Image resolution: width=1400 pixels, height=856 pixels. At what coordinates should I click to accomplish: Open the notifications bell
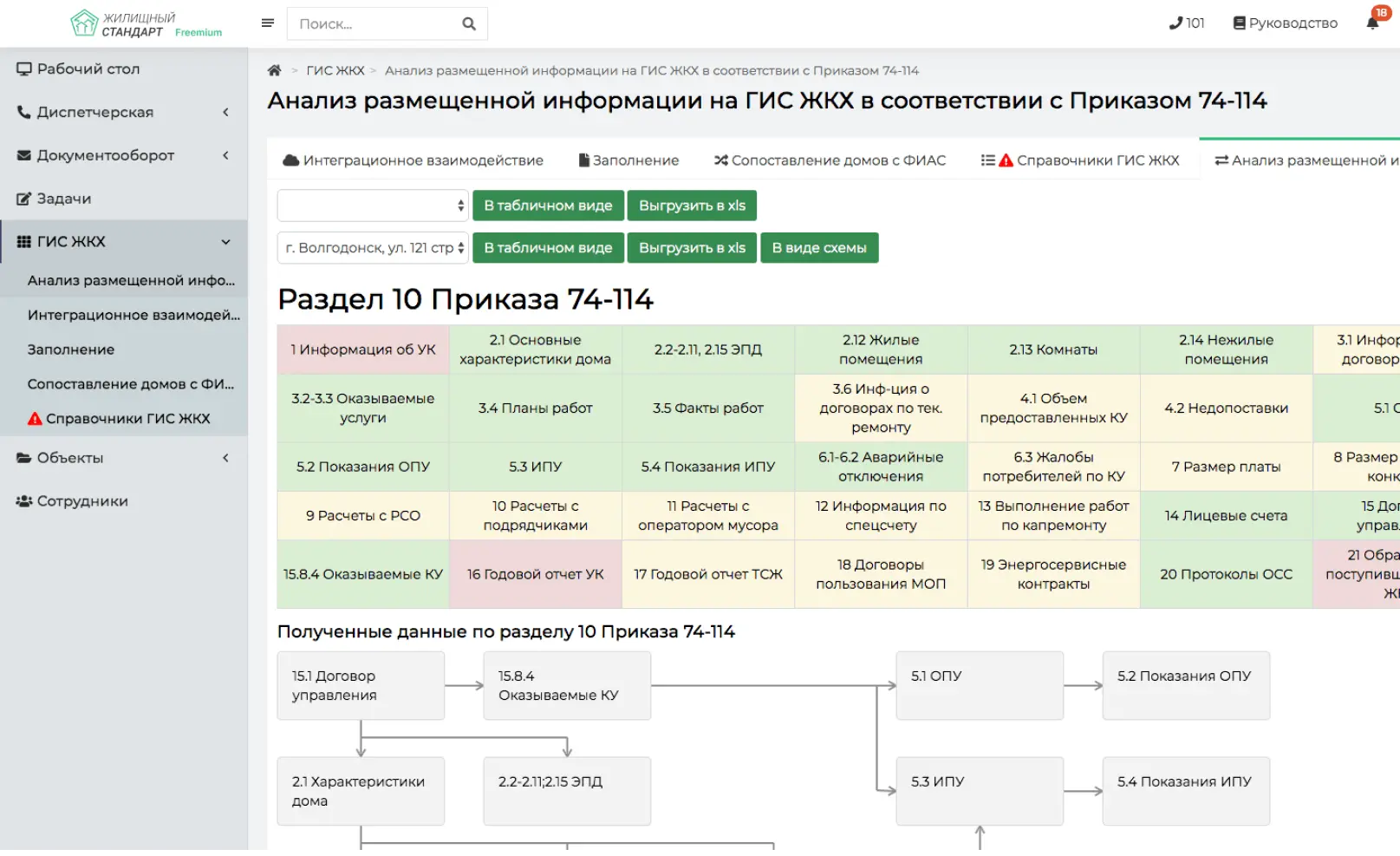(1372, 23)
